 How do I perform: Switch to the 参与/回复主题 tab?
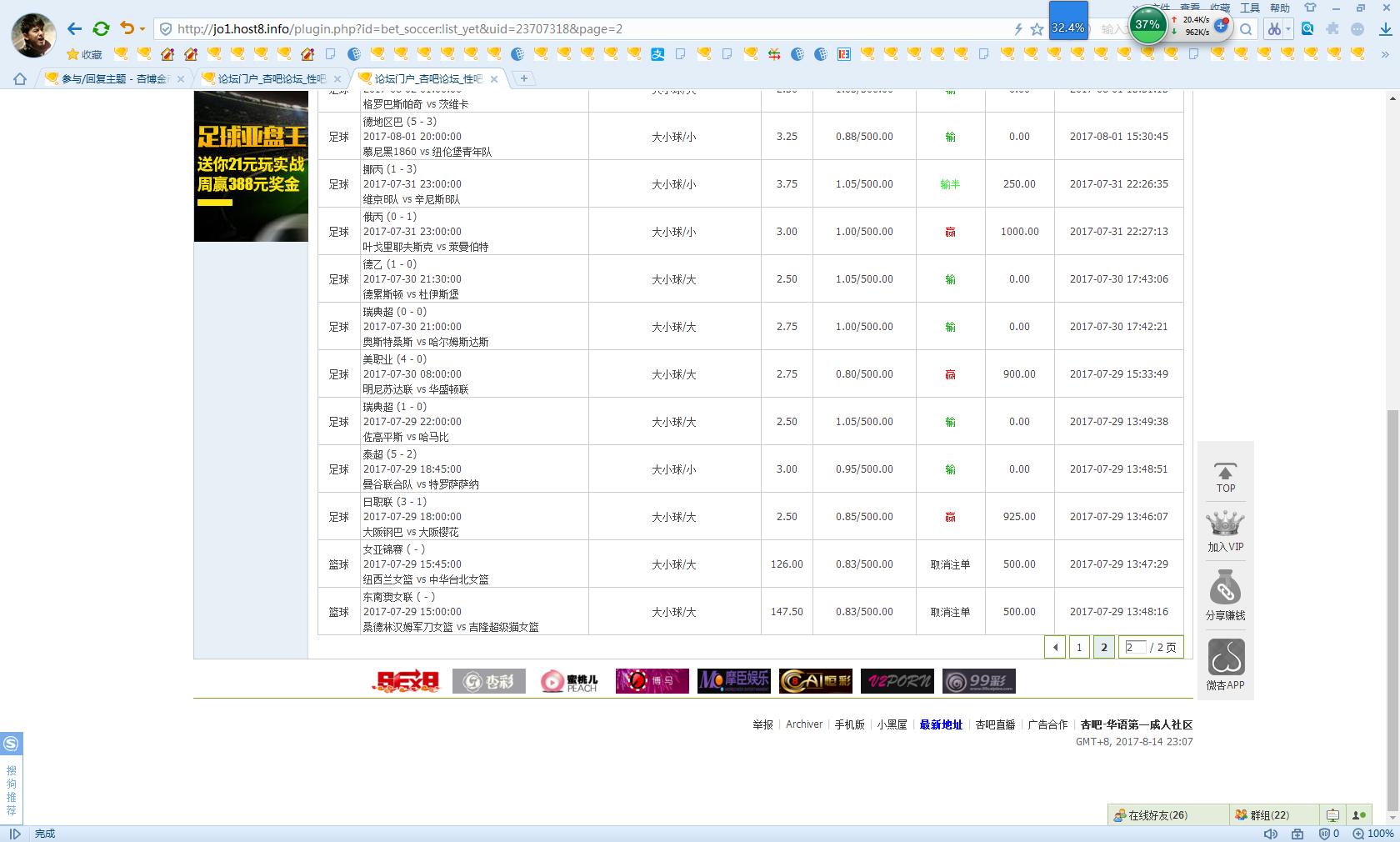pyautogui.click(x=115, y=78)
